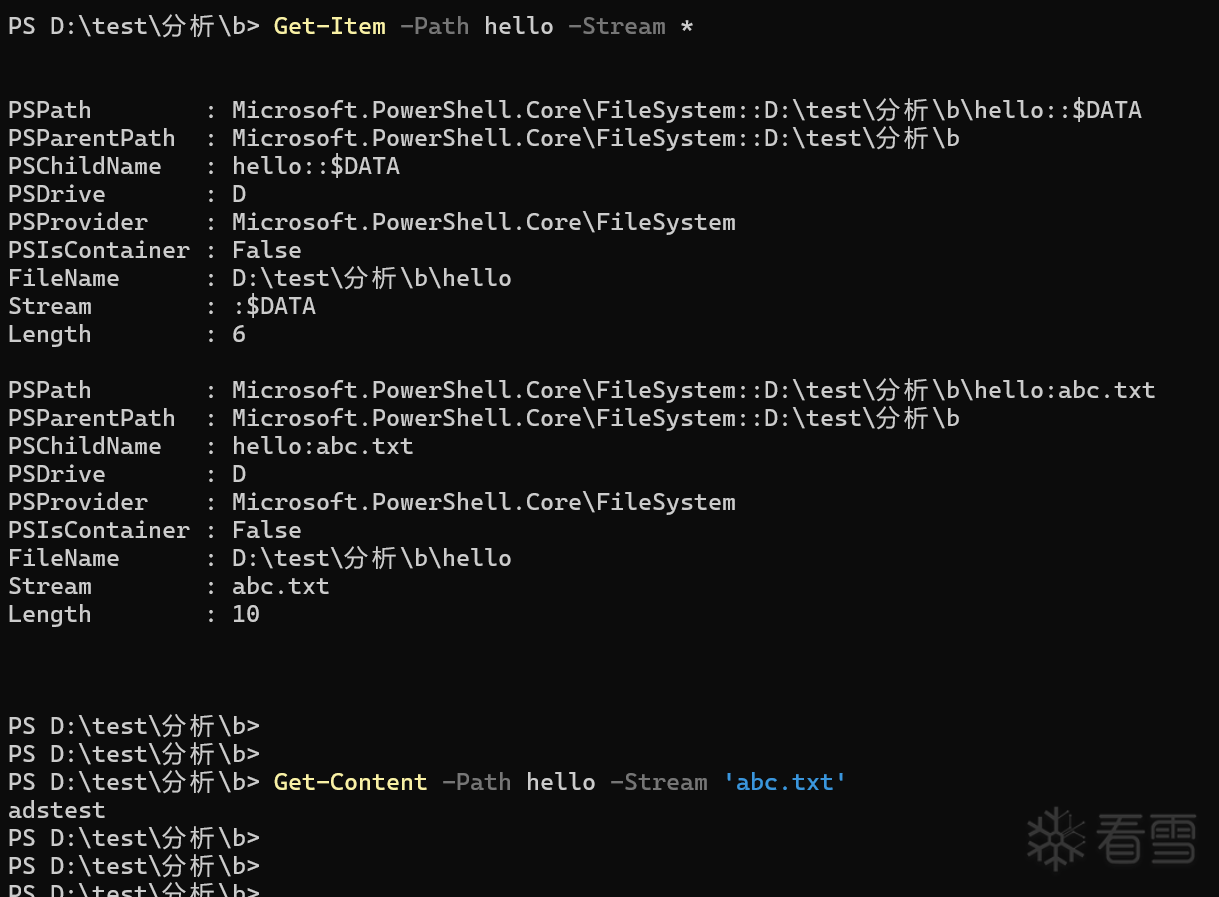Image resolution: width=1219 pixels, height=897 pixels.
Task: Click PSChildName value hello:abc.txt
Action: (x=323, y=446)
